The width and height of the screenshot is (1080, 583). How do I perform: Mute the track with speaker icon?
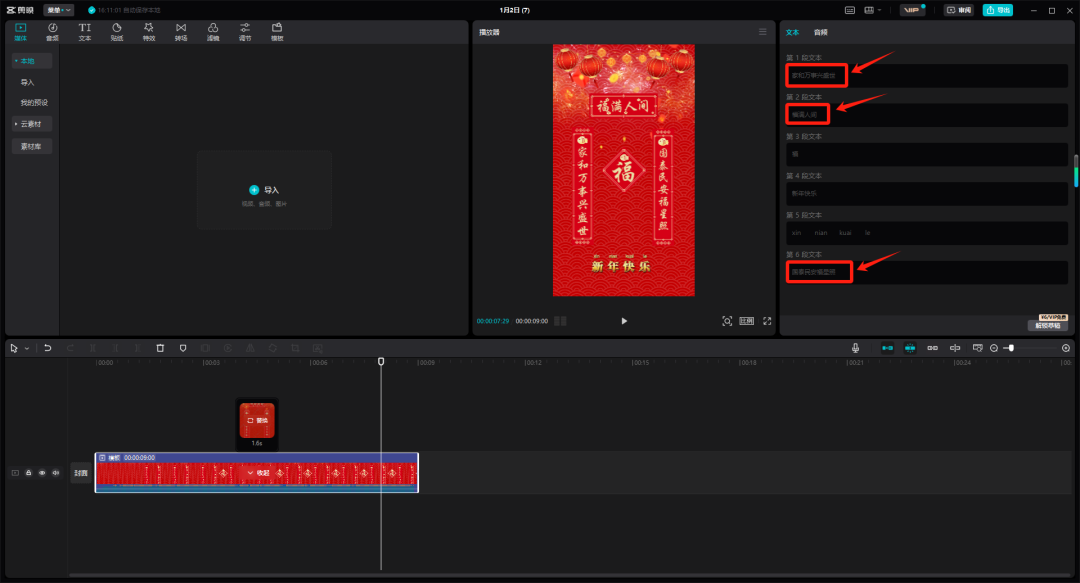coord(56,473)
